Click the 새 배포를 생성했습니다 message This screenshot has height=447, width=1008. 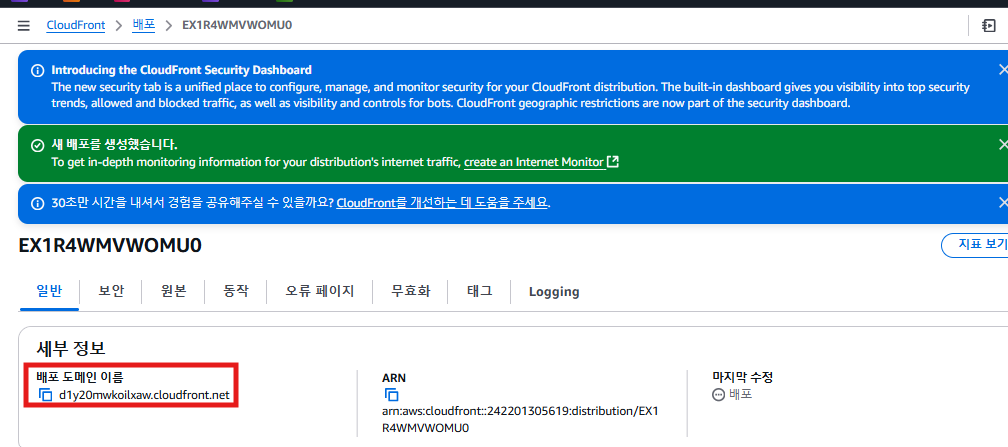tap(114, 145)
